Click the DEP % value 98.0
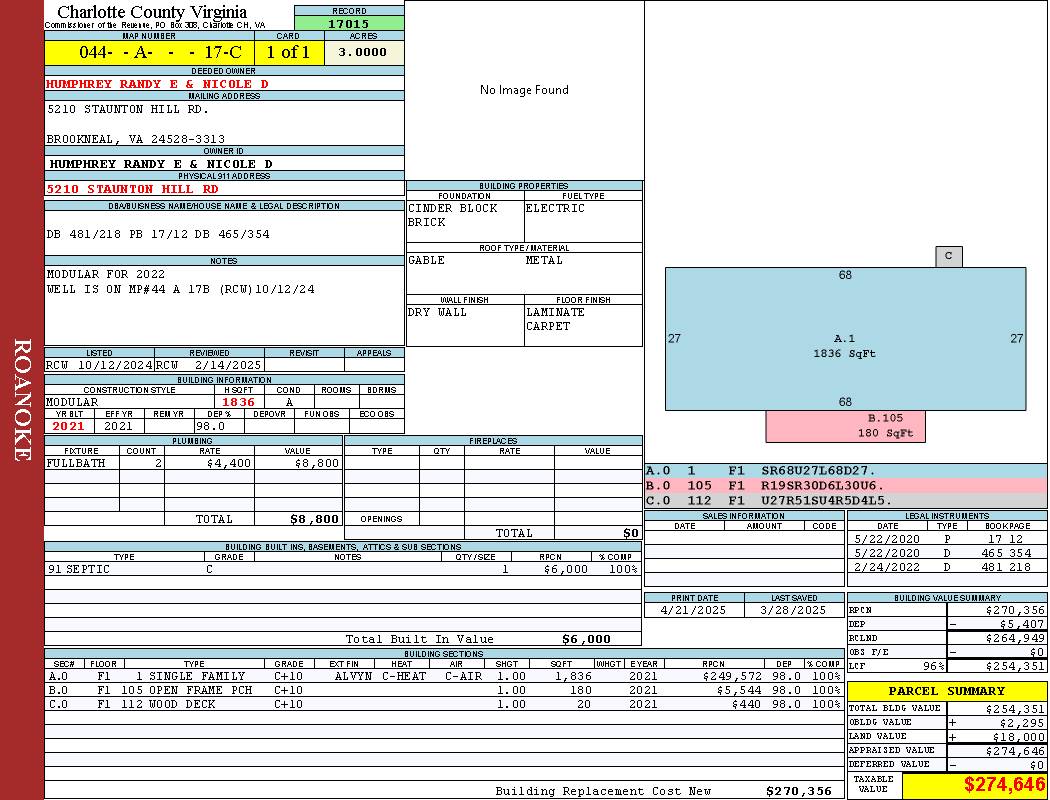Viewport: 1050px width, 800px height. 210,426
